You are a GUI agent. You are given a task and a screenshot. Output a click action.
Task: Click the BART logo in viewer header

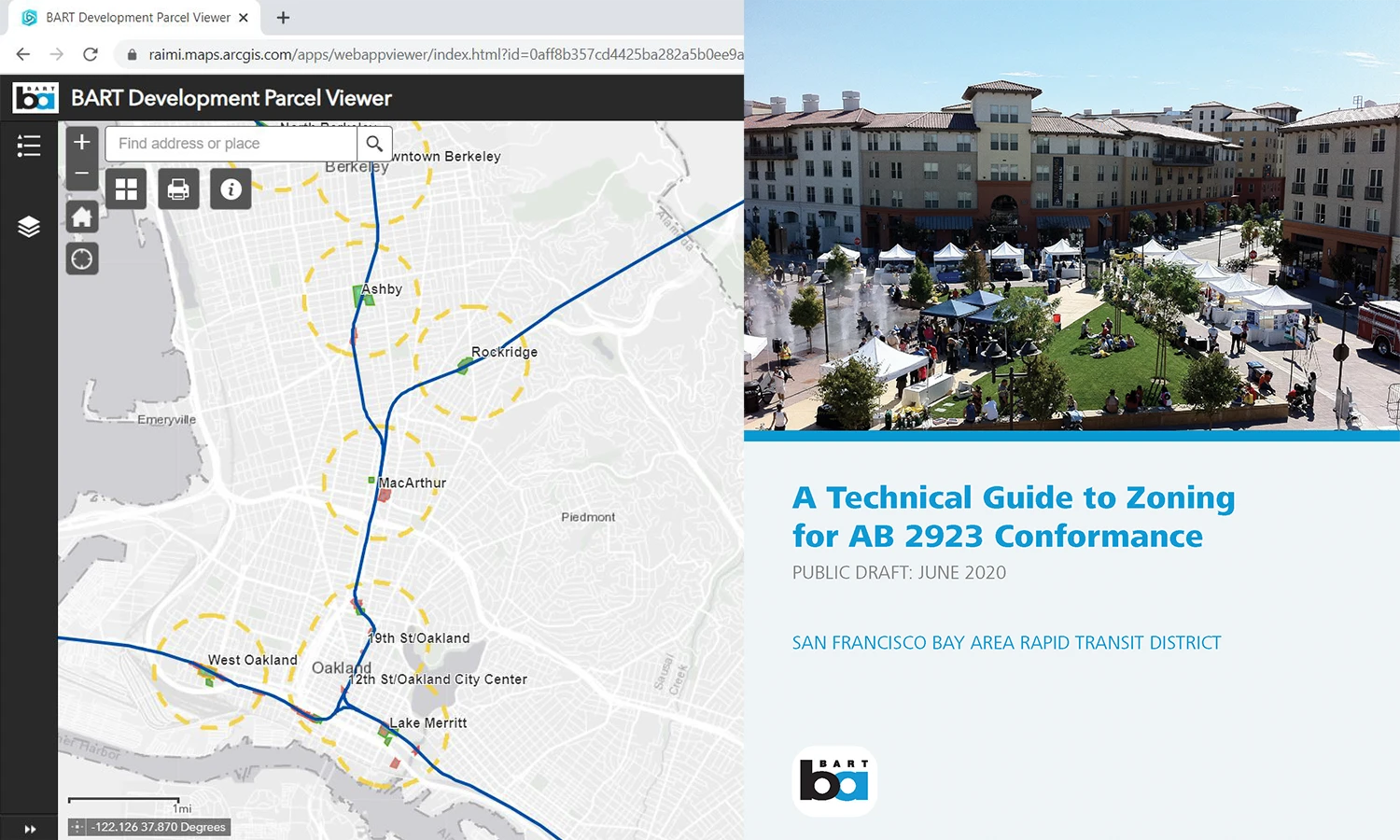point(35,98)
